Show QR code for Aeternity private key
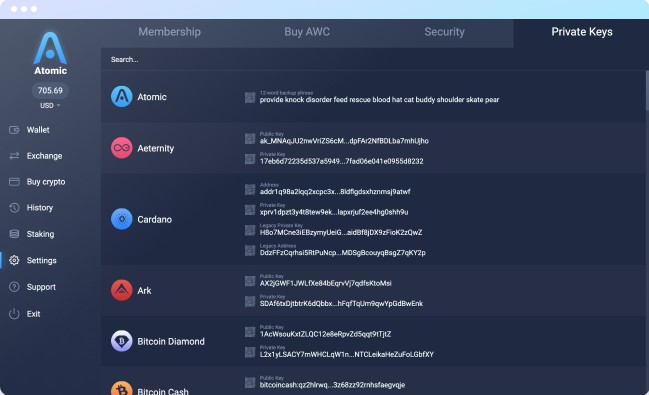This screenshot has height=395, width=649. [x=250, y=159]
